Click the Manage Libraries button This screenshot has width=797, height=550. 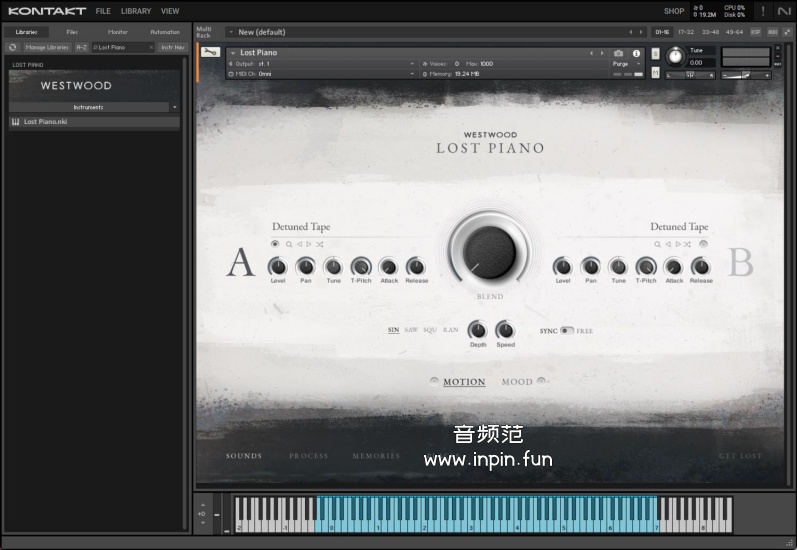coord(47,47)
